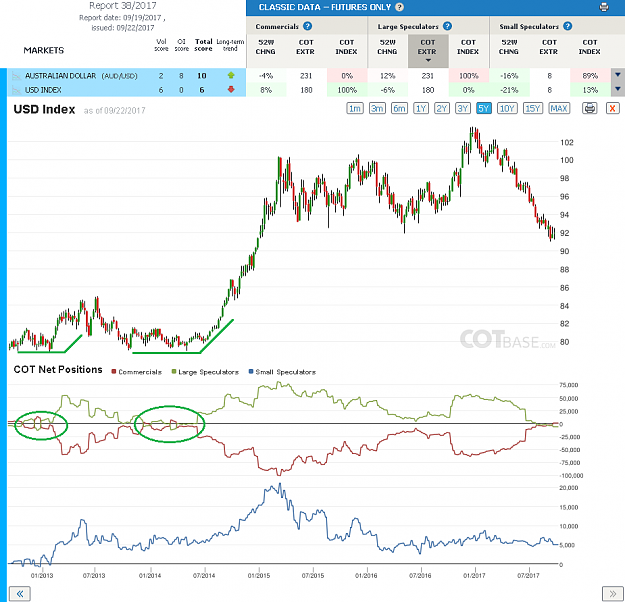625x602 pixels.
Task: Sort by Vol score column
Action: (x=161, y=45)
